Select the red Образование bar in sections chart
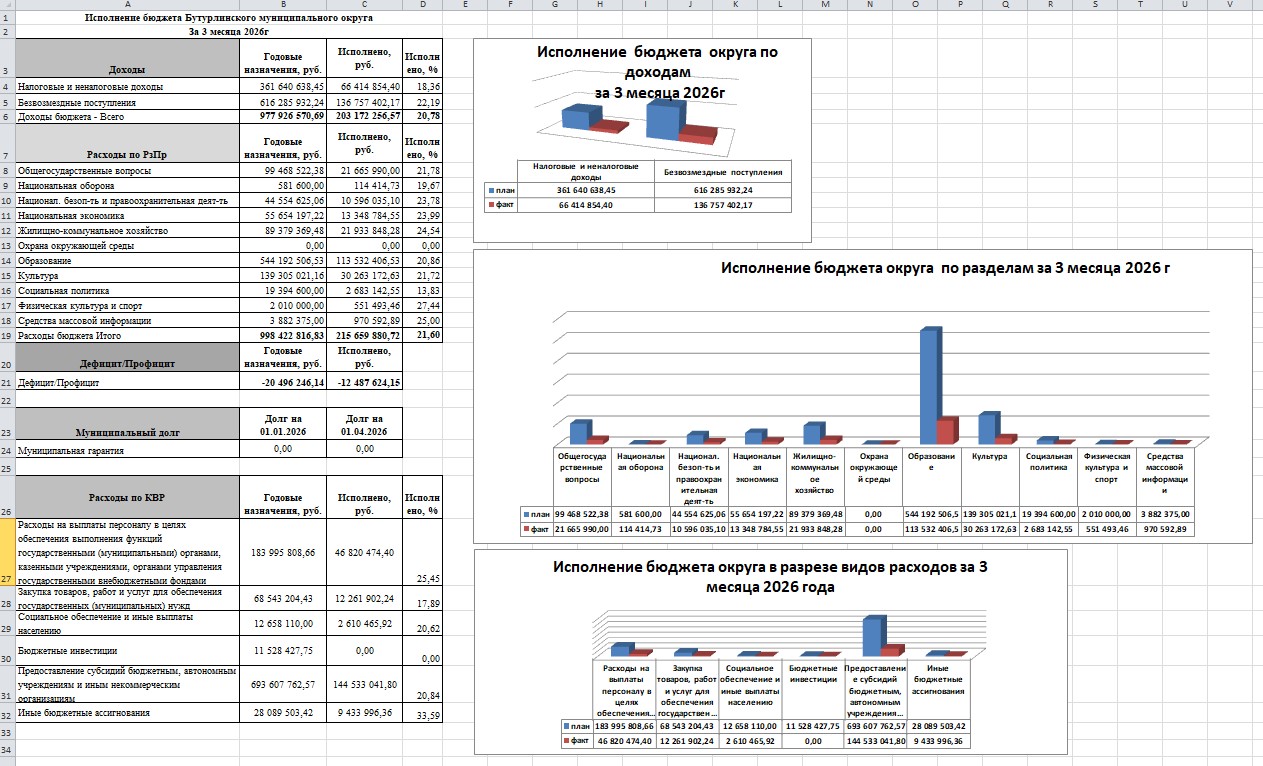This screenshot has height=766, width=1263. [x=947, y=431]
